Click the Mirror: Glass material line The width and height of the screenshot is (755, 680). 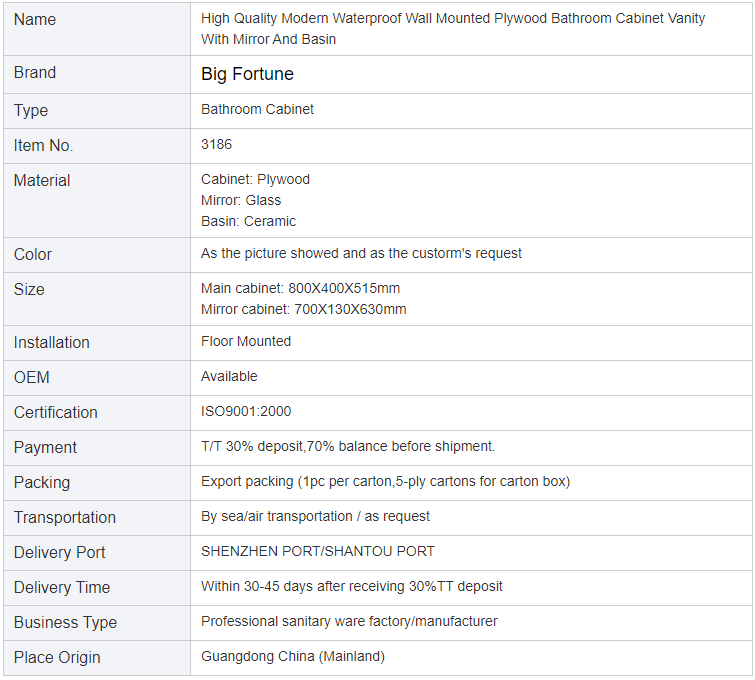(x=241, y=200)
